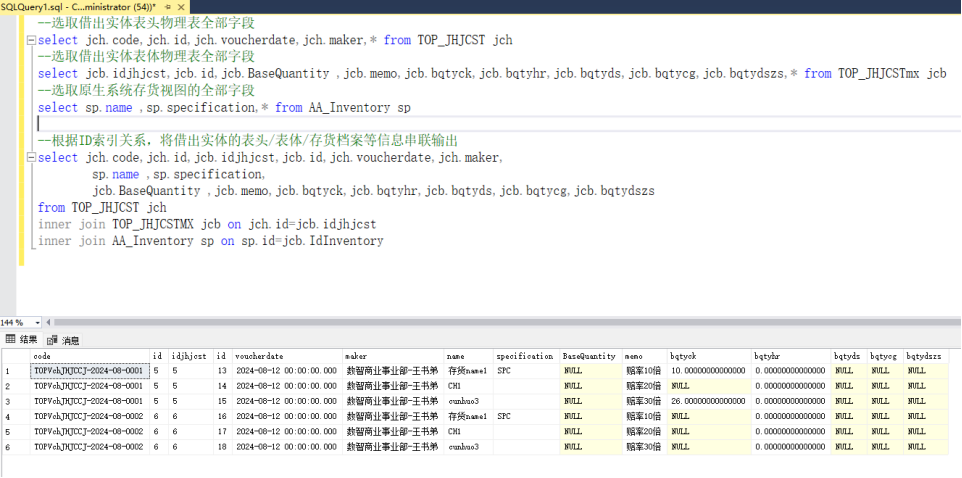Viewport: 962px width, 478px height.
Task: Select result row 5 via row number
Action: pyautogui.click(x=15, y=432)
